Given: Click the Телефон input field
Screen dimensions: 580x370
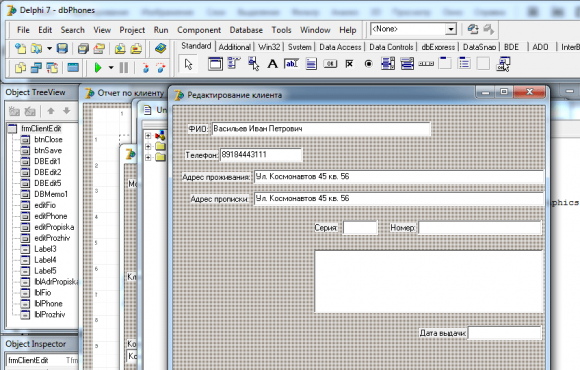Looking at the screenshot, I should click(261, 155).
